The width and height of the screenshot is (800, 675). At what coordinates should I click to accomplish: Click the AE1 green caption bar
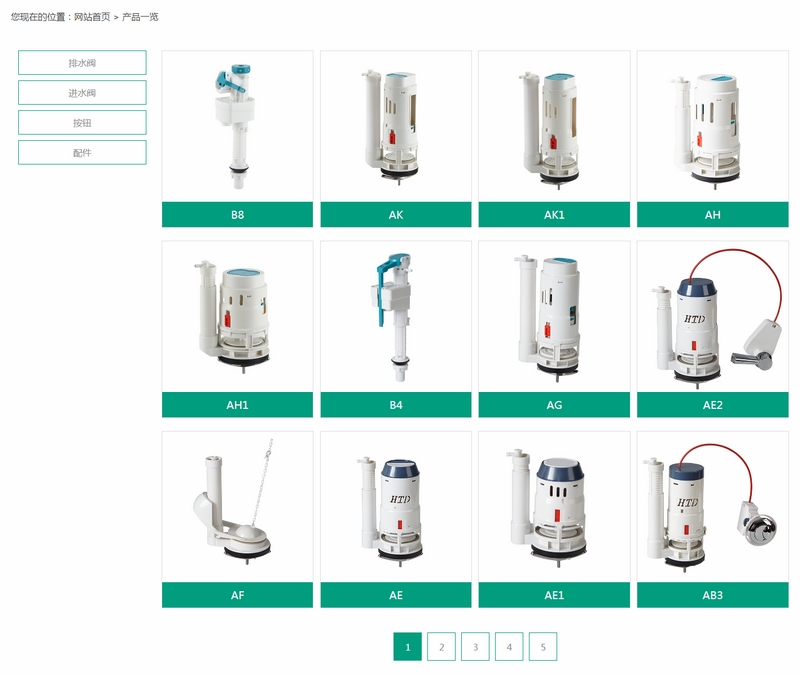click(554, 595)
